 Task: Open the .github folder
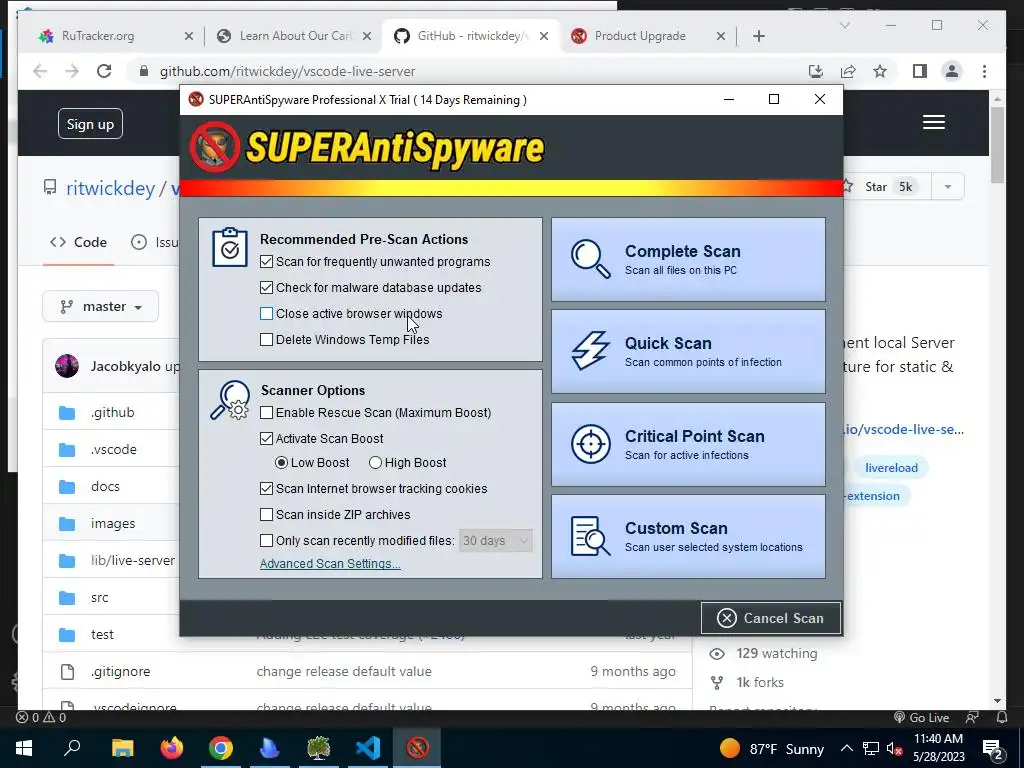[112, 413]
